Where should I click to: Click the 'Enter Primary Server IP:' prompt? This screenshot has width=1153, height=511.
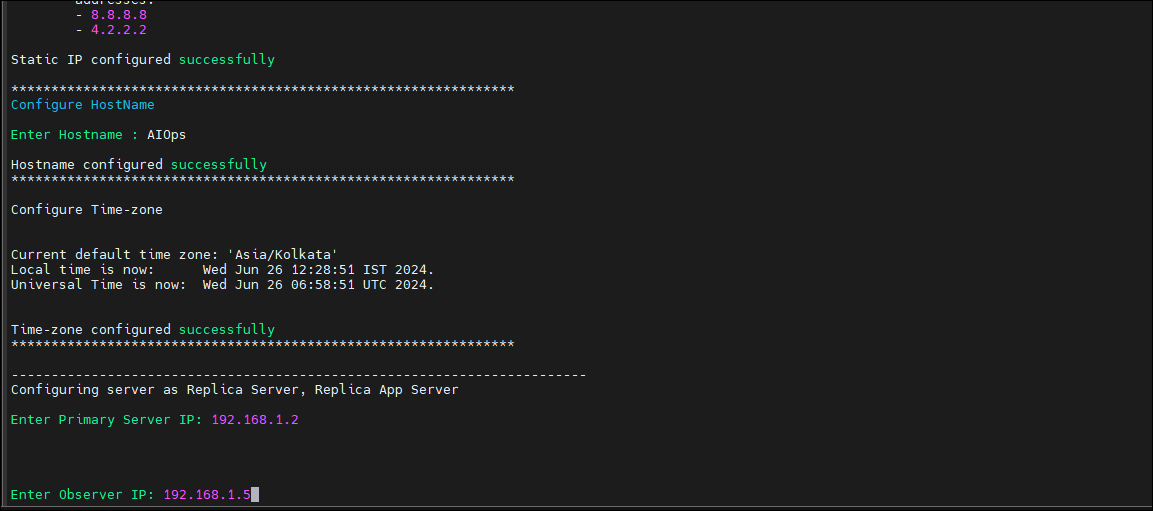[107, 420]
